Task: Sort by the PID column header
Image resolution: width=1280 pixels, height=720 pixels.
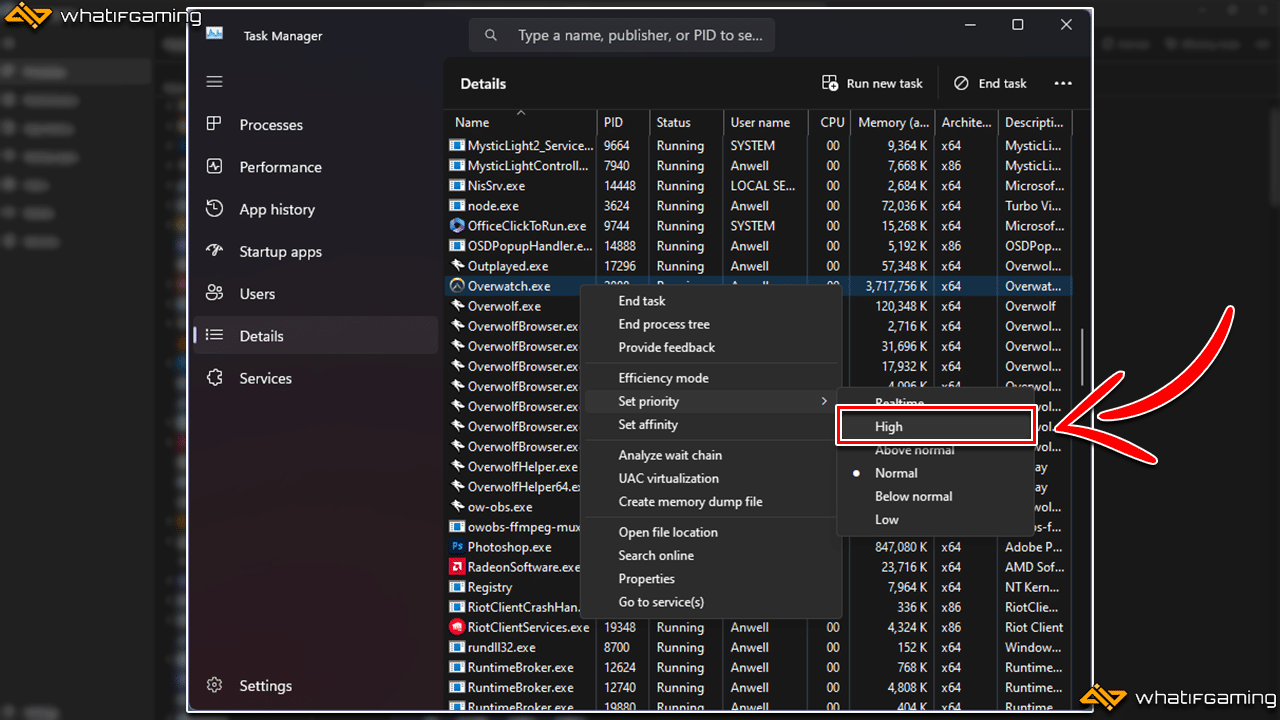Action: (623, 122)
